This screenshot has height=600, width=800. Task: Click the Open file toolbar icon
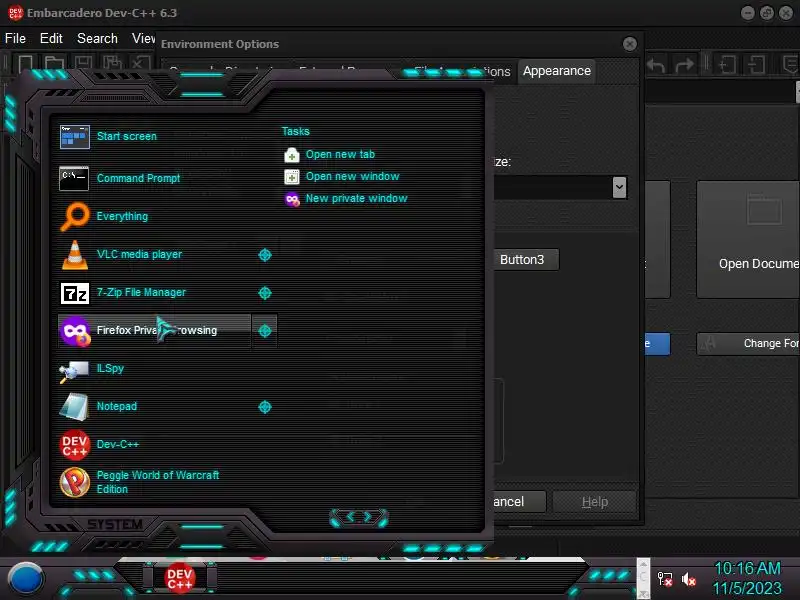(x=54, y=64)
